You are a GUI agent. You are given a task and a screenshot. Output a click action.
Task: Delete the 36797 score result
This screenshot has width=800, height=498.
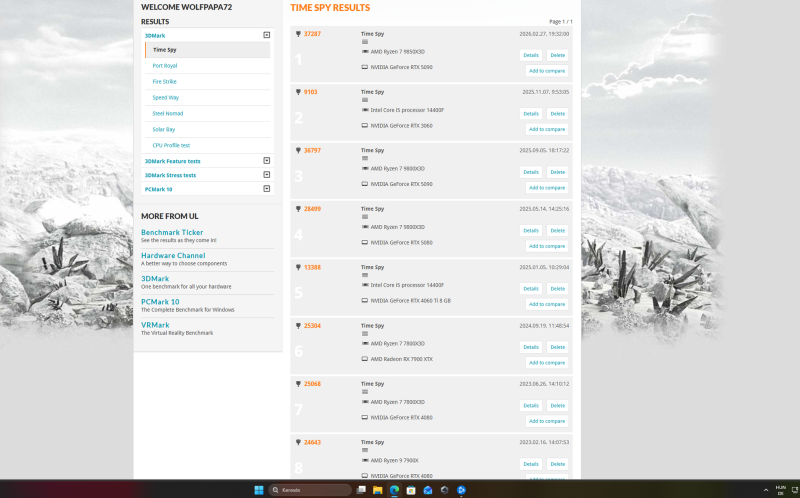(x=558, y=172)
